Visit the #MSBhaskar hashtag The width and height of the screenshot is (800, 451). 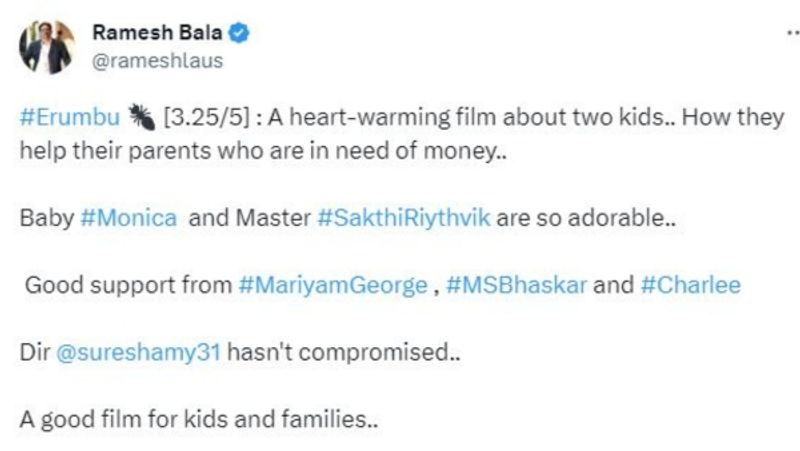pyautogui.click(x=516, y=285)
